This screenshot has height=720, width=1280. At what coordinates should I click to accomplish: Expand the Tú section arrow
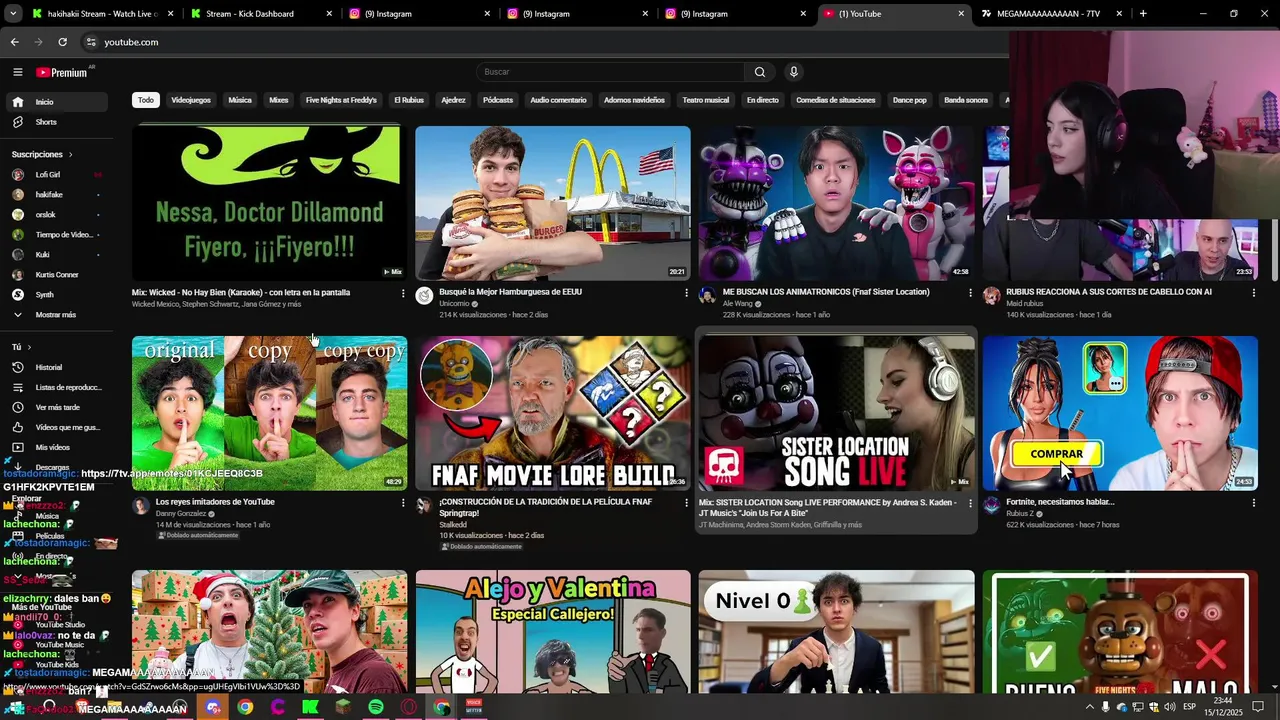coord(29,347)
